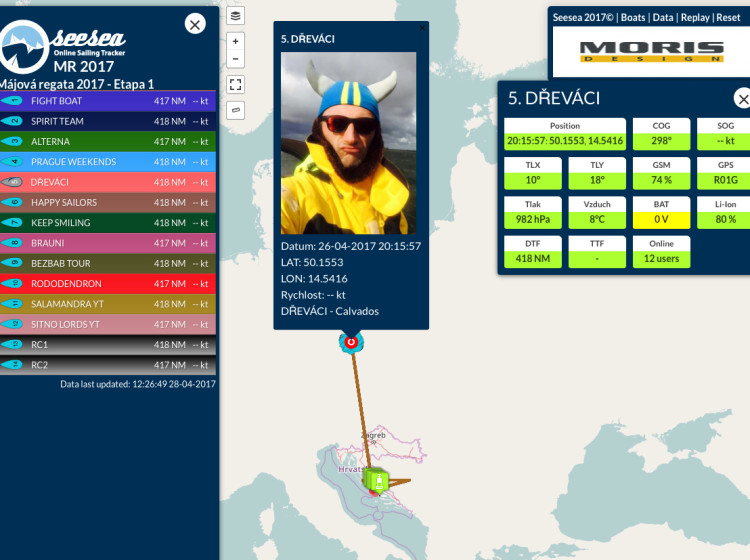The height and width of the screenshot is (560, 750).
Task: Close the DŘEVÁCI data panel
Action: 743,99
